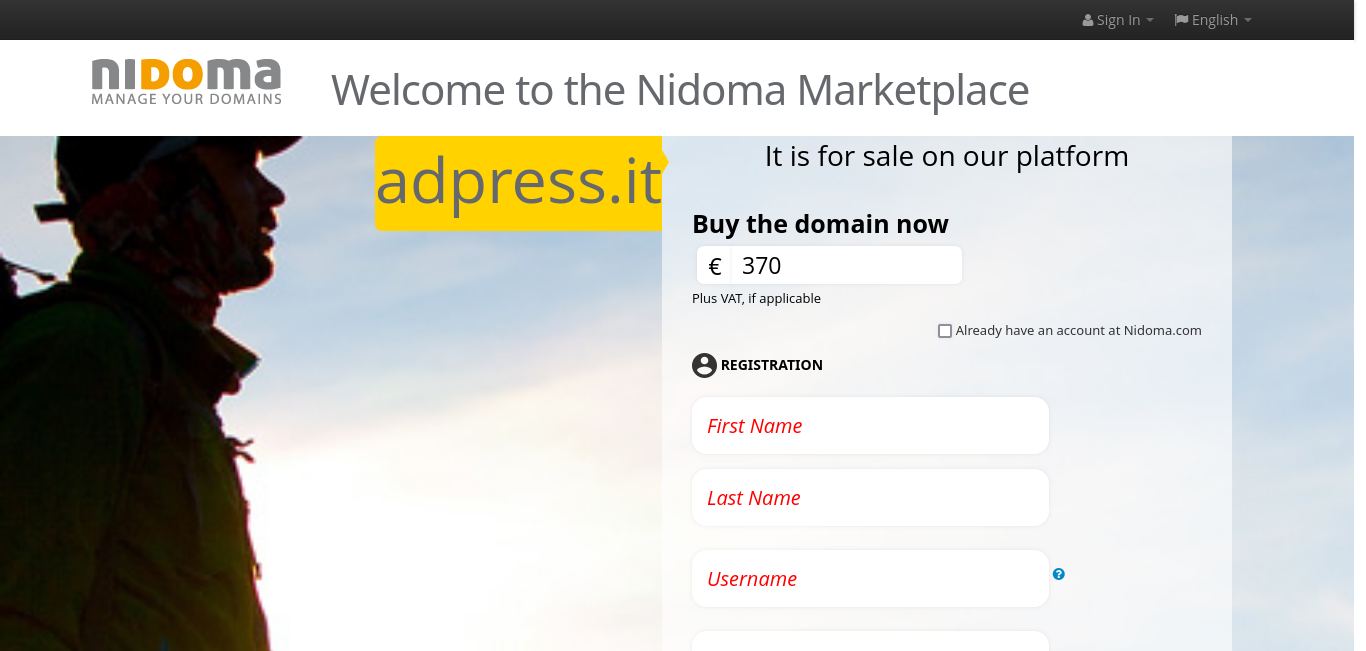The width and height of the screenshot is (1366, 651).
Task: Focus the Username field
Action: (870, 579)
